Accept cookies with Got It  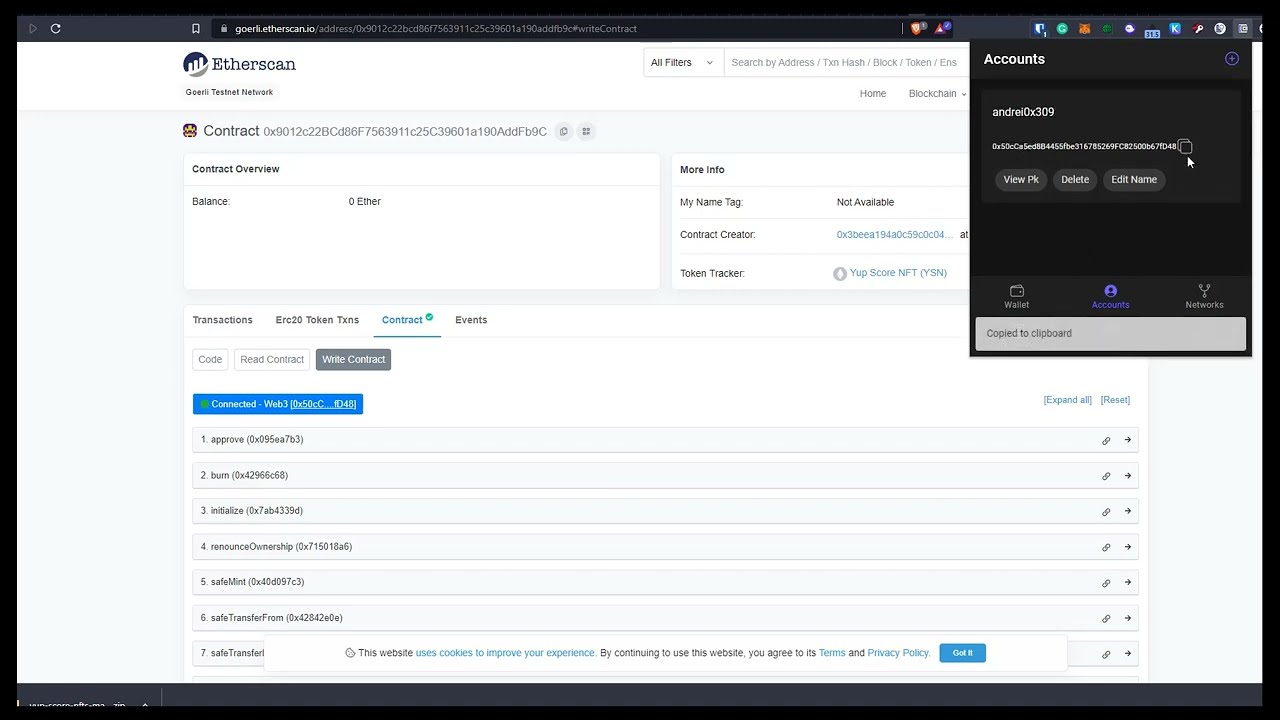[962, 653]
